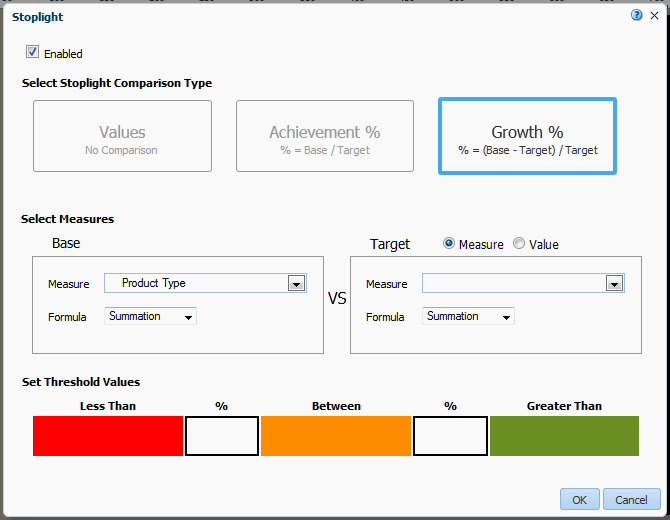Select the Value radio button for Target
670x520 pixels.
[x=519, y=244]
